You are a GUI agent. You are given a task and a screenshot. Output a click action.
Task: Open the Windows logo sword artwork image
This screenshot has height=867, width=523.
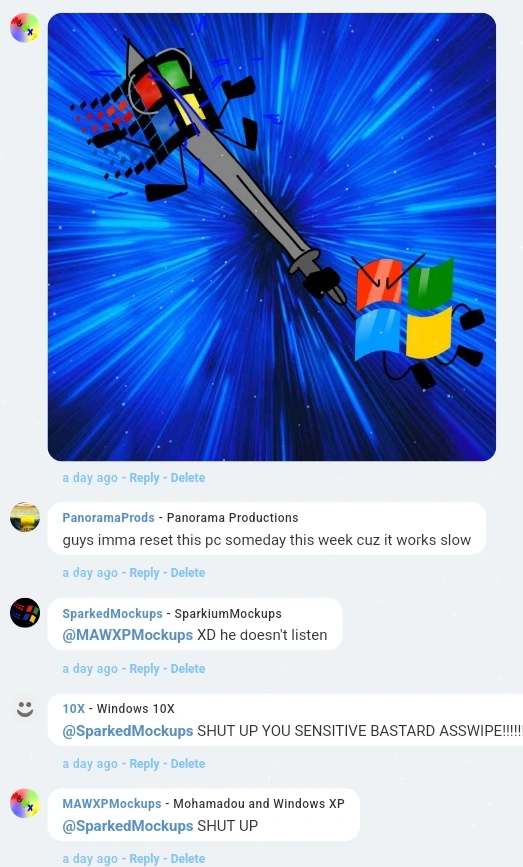click(x=271, y=237)
